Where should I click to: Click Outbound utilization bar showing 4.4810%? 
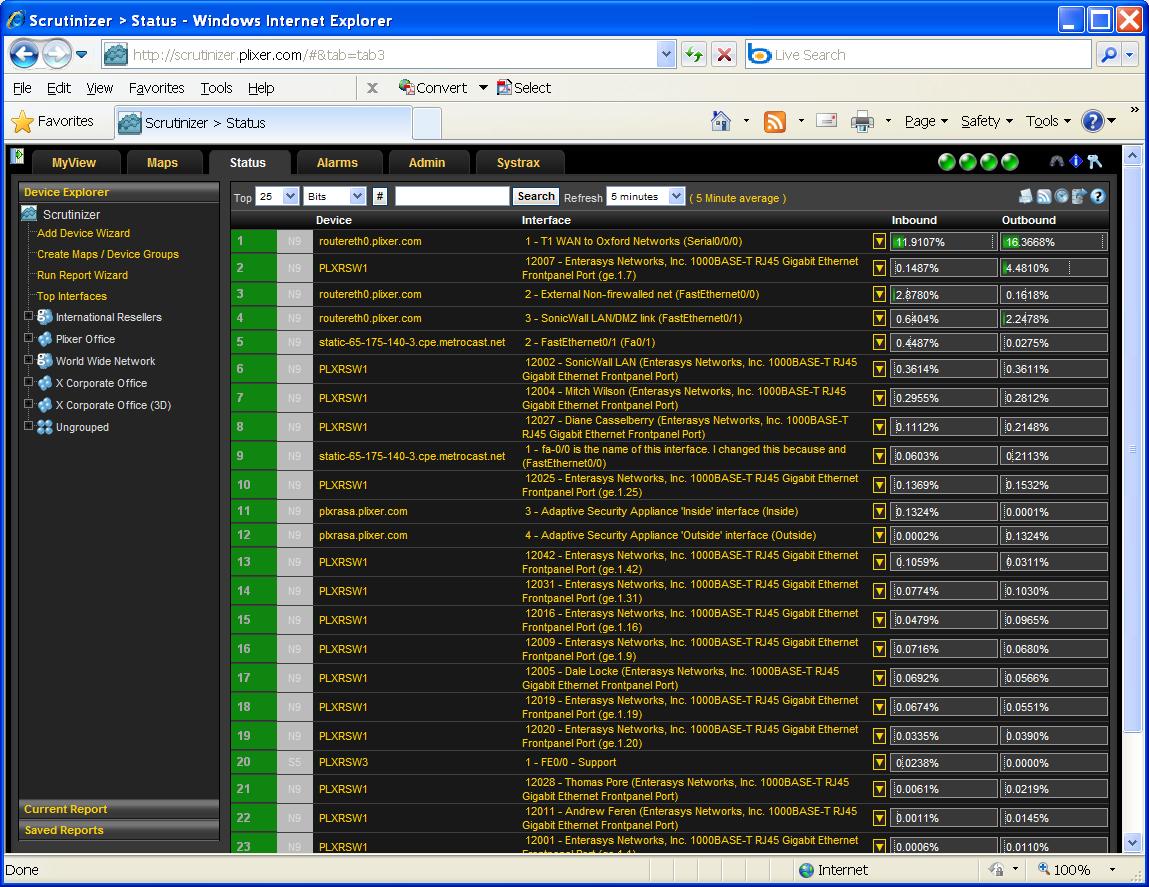pos(1054,268)
